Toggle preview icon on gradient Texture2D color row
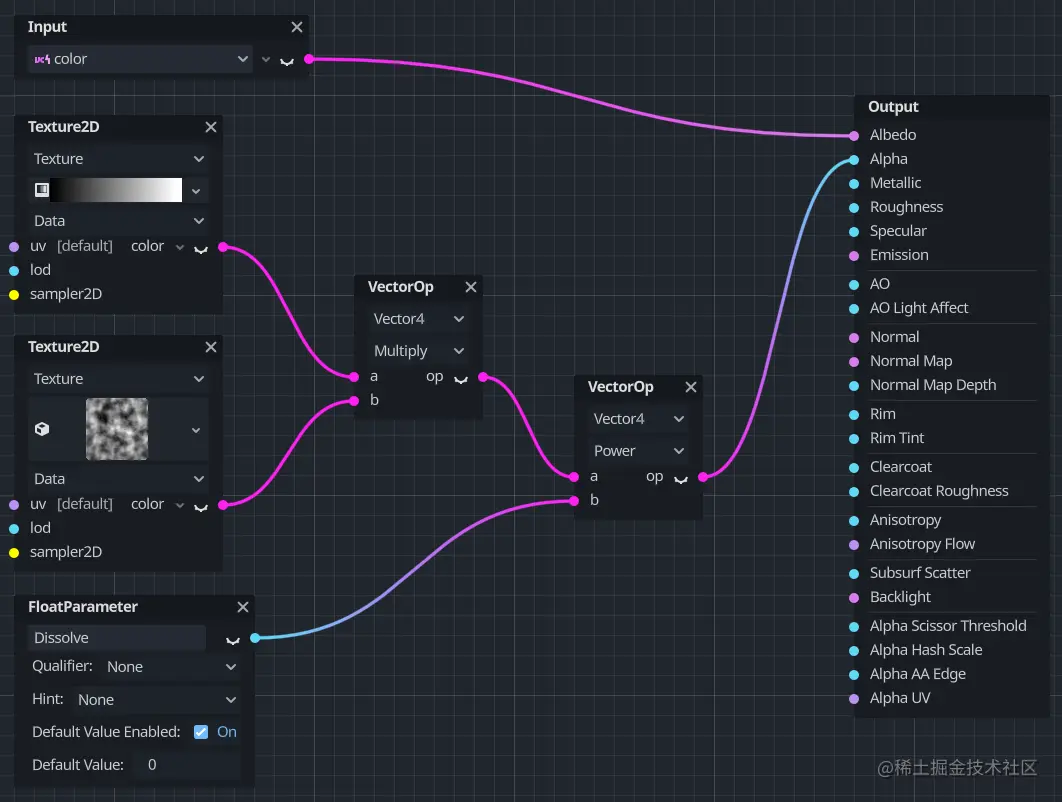Image resolution: width=1062 pixels, height=802 pixels. 200,249
